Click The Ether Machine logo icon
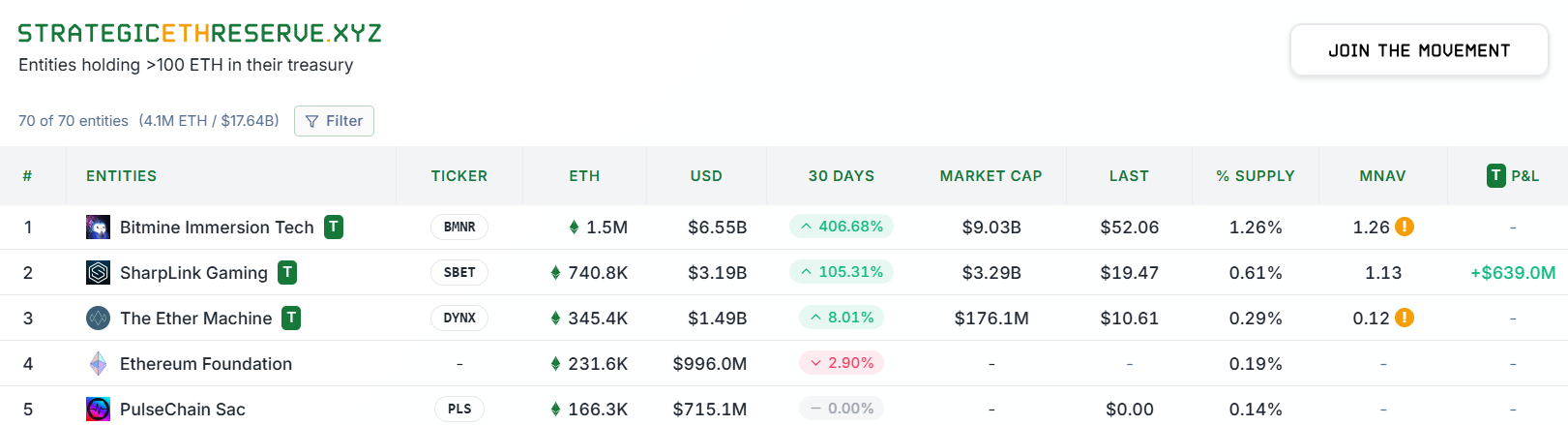Image resolution: width=1568 pixels, height=425 pixels. (x=98, y=319)
